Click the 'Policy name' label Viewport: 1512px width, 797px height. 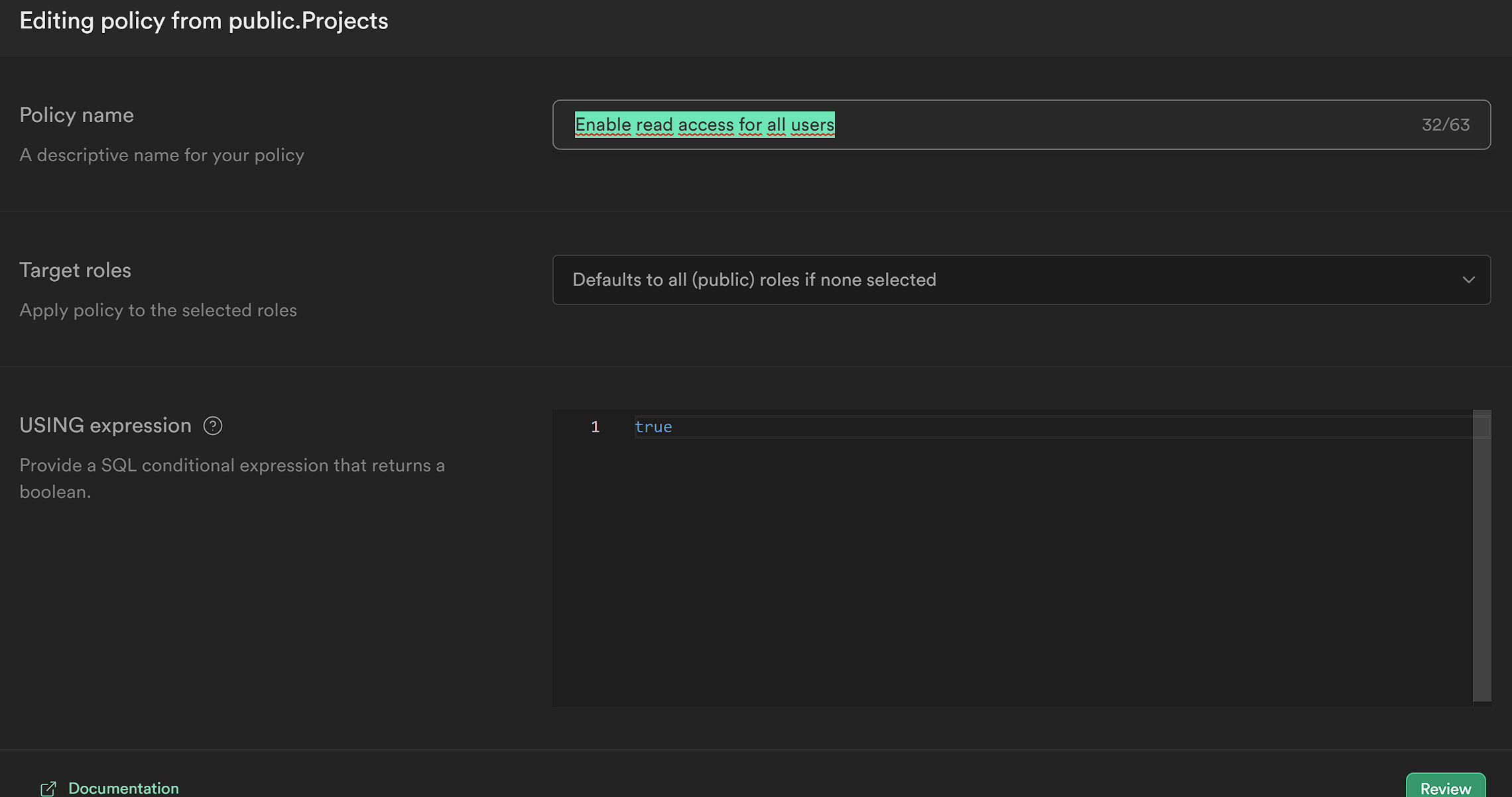pos(76,115)
